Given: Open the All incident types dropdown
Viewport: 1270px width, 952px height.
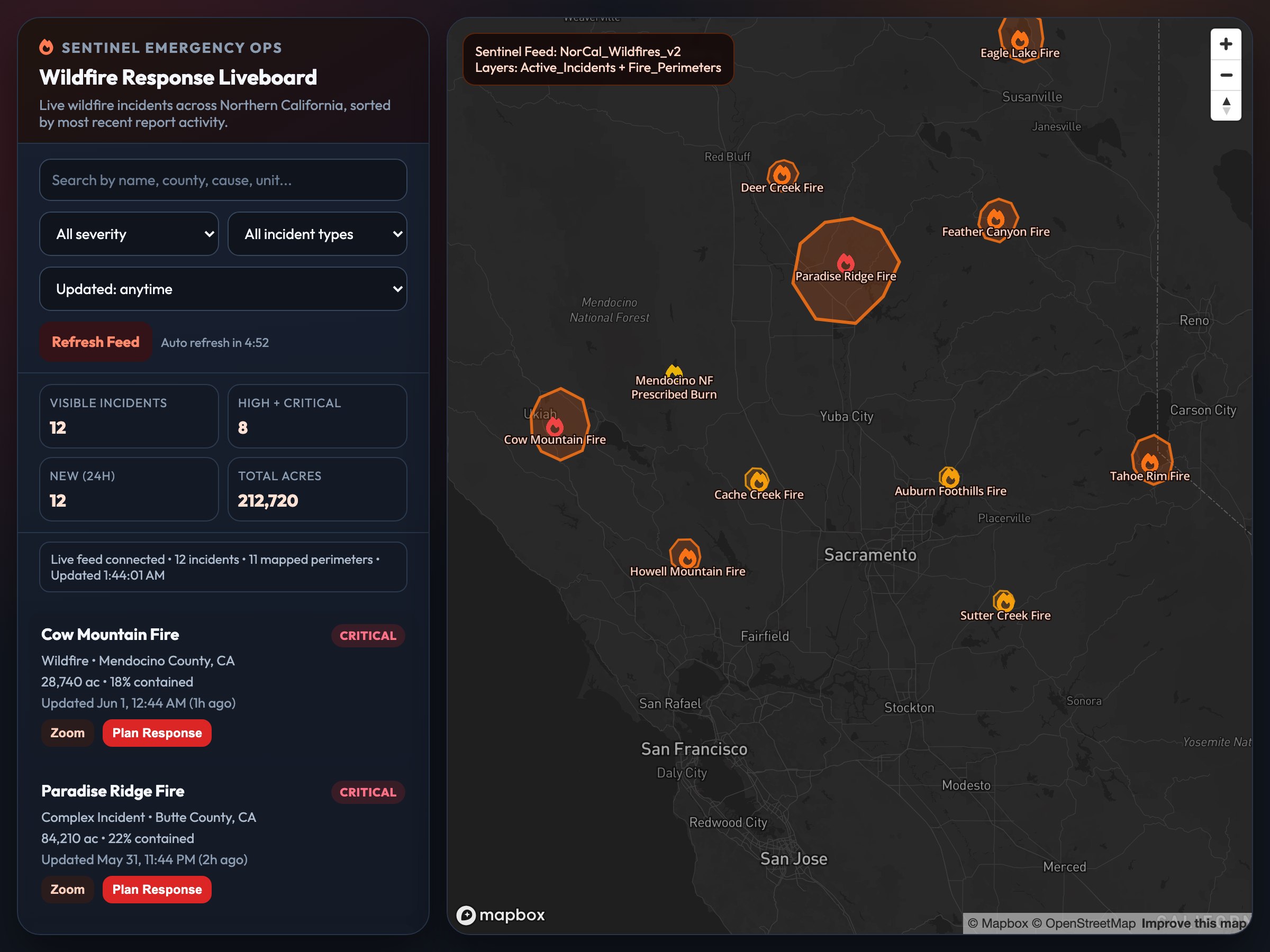Looking at the screenshot, I should coord(317,234).
